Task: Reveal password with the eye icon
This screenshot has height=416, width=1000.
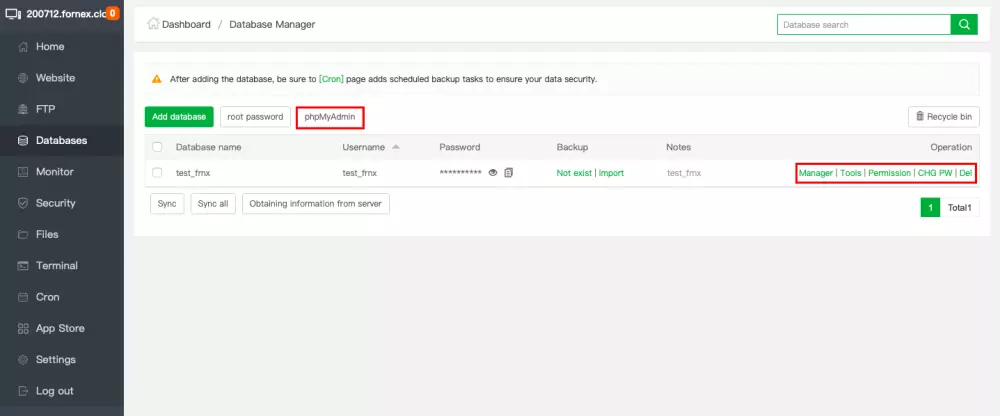Action: pos(492,173)
